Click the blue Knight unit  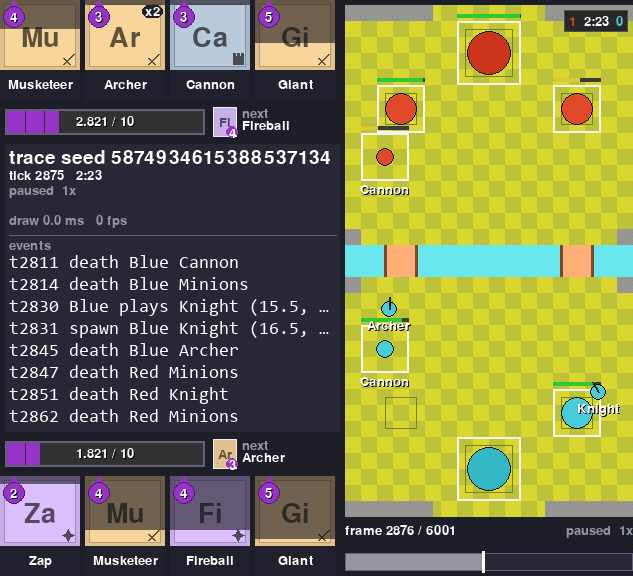[x=598, y=391]
